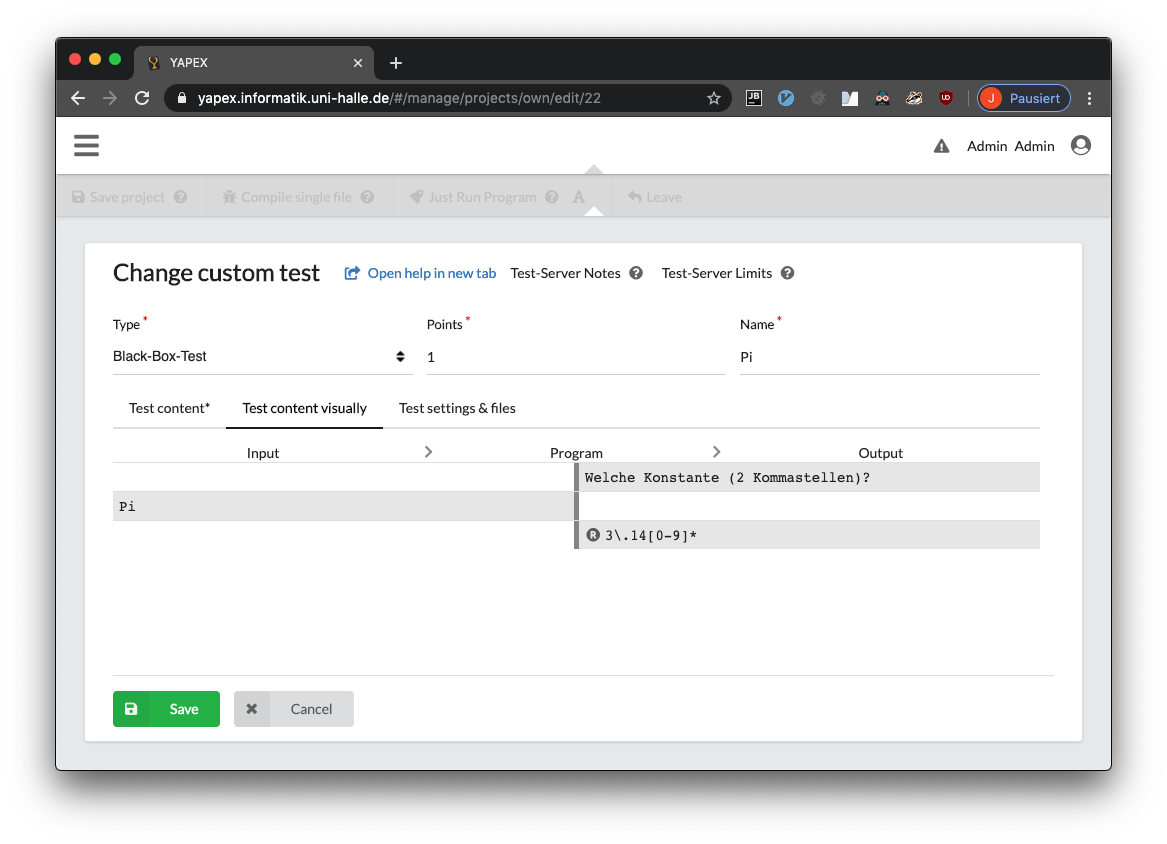Bookmark page with the star icon

pyautogui.click(x=714, y=98)
